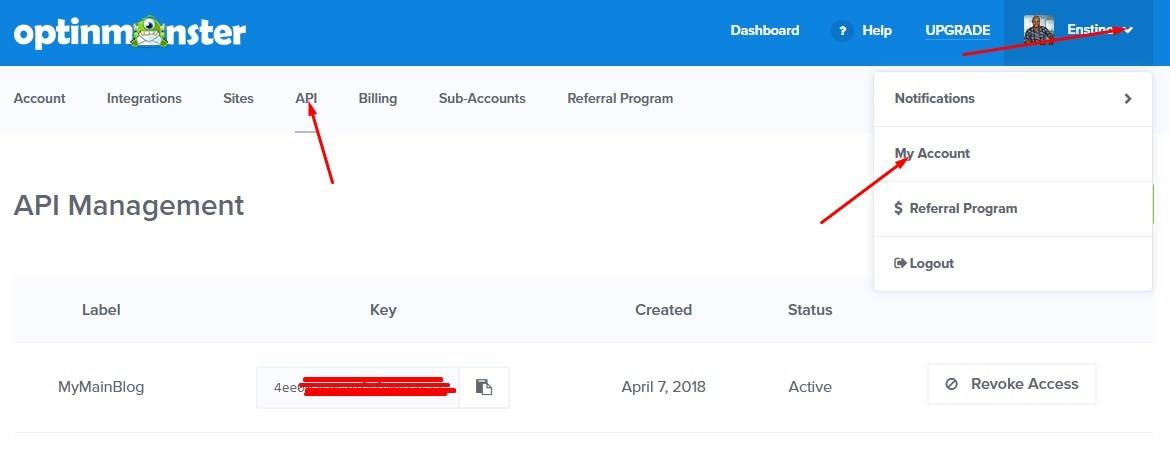
Task: Switch to the Integrations tab
Action: 144,98
